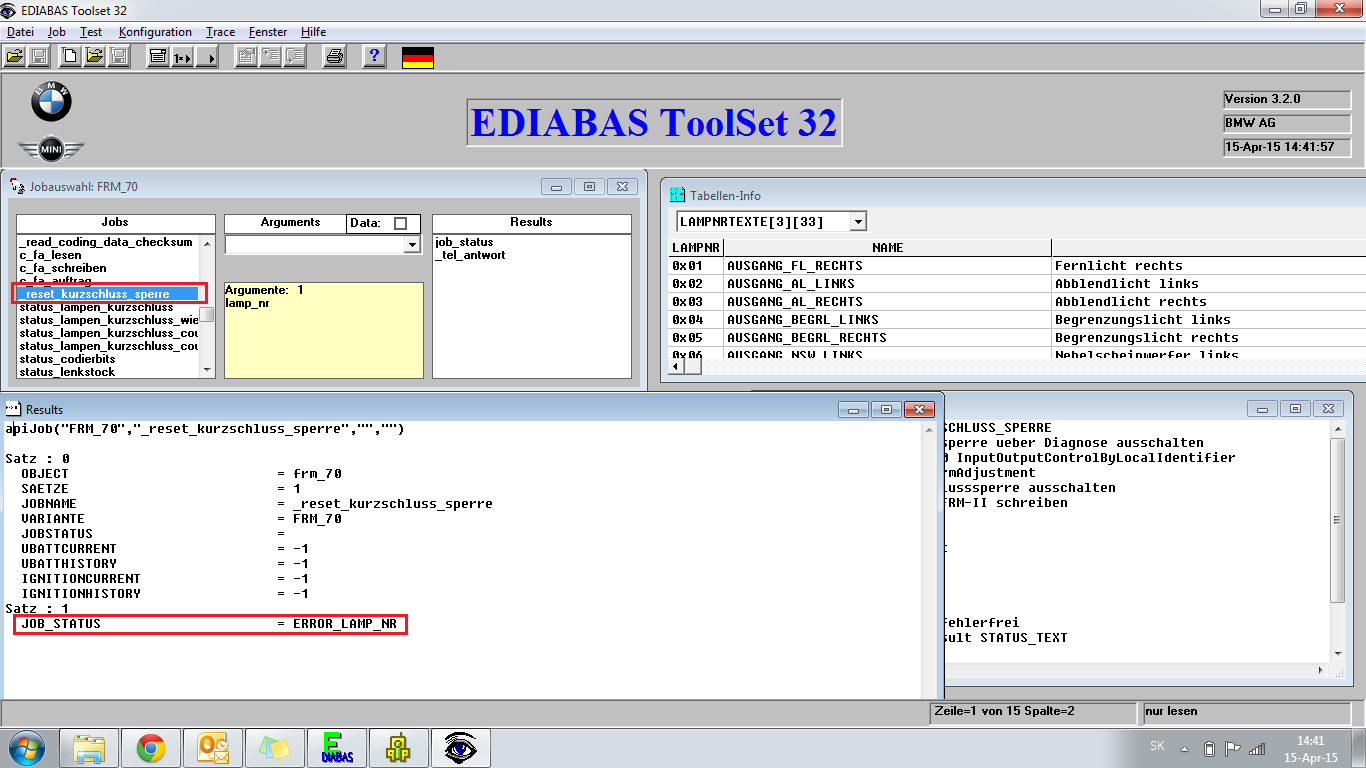1366x768 pixels.
Task: Click Jobs list scrollbar down arrow
Action: (x=208, y=370)
